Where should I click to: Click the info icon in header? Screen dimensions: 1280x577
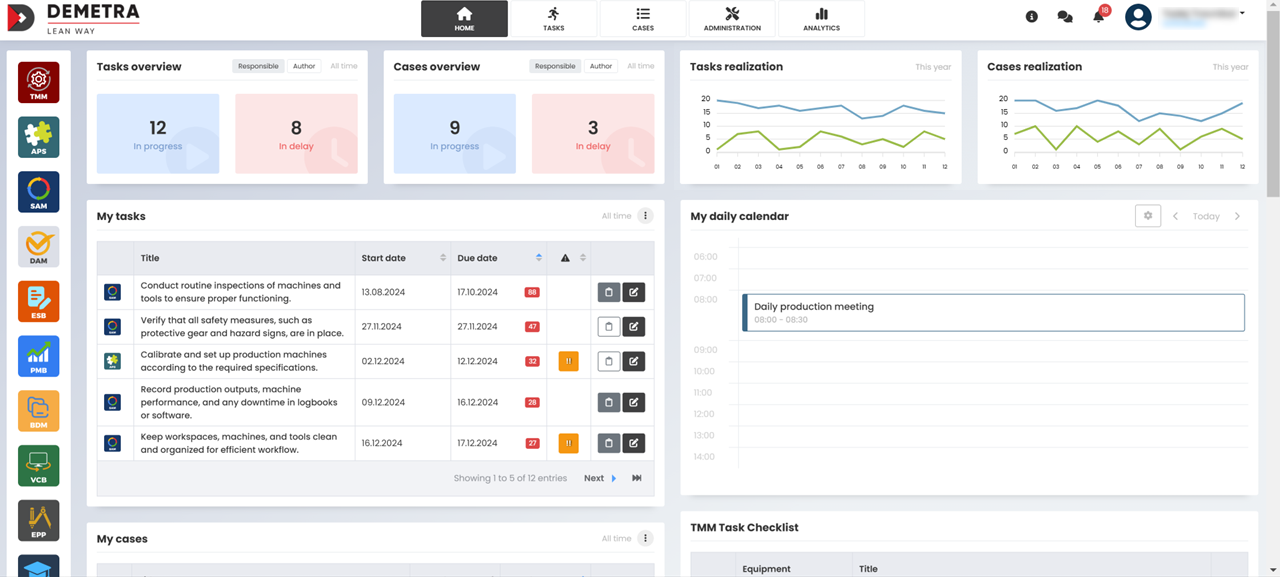(1032, 17)
